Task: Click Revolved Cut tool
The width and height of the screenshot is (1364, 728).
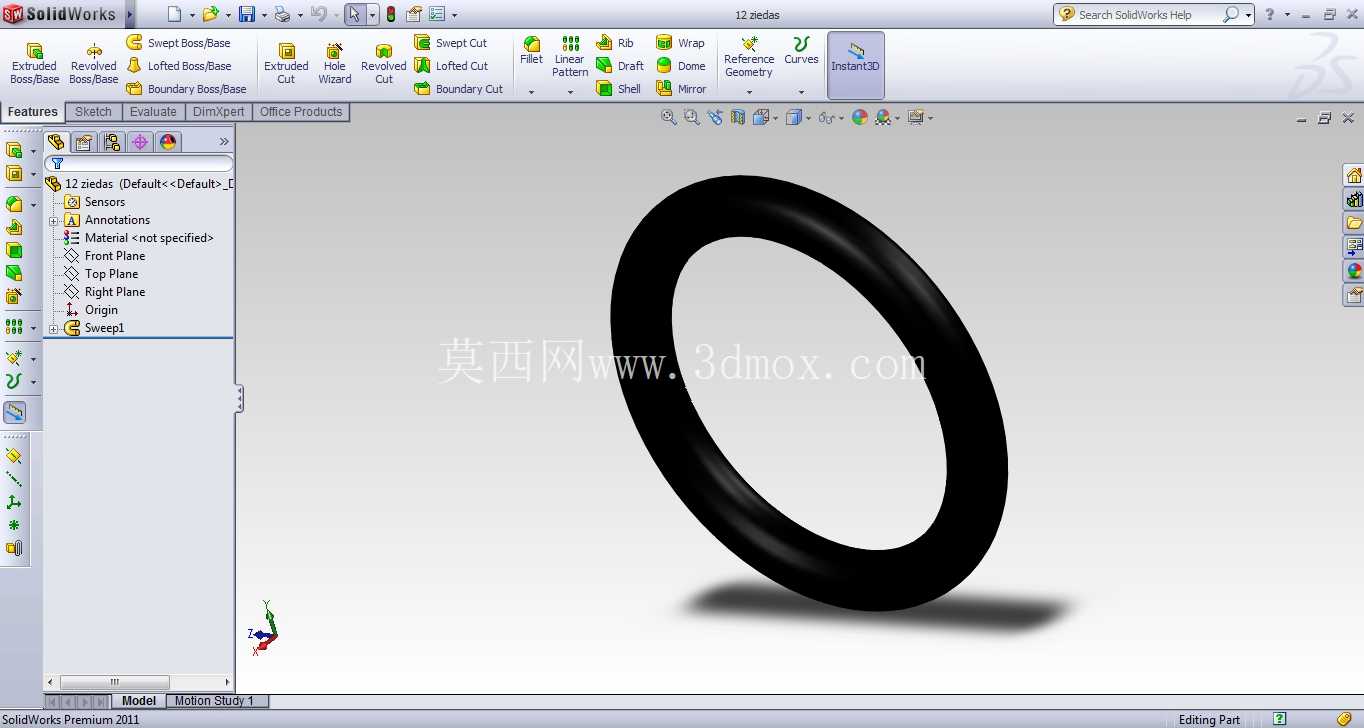Action: click(384, 64)
